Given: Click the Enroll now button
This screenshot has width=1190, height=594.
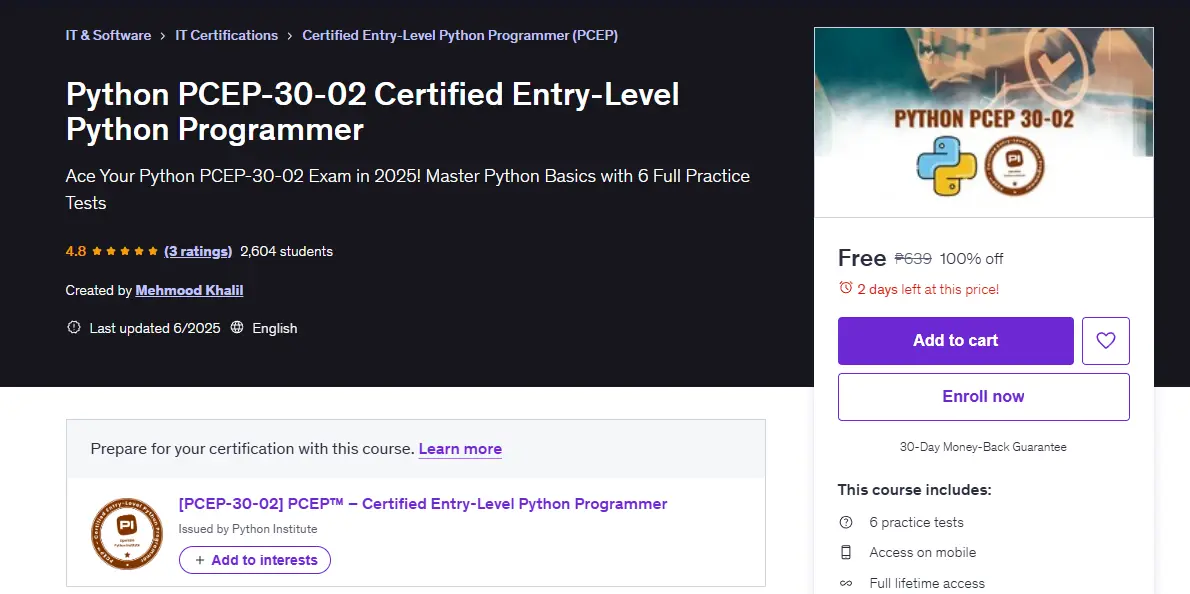Looking at the screenshot, I should click(984, 396).
